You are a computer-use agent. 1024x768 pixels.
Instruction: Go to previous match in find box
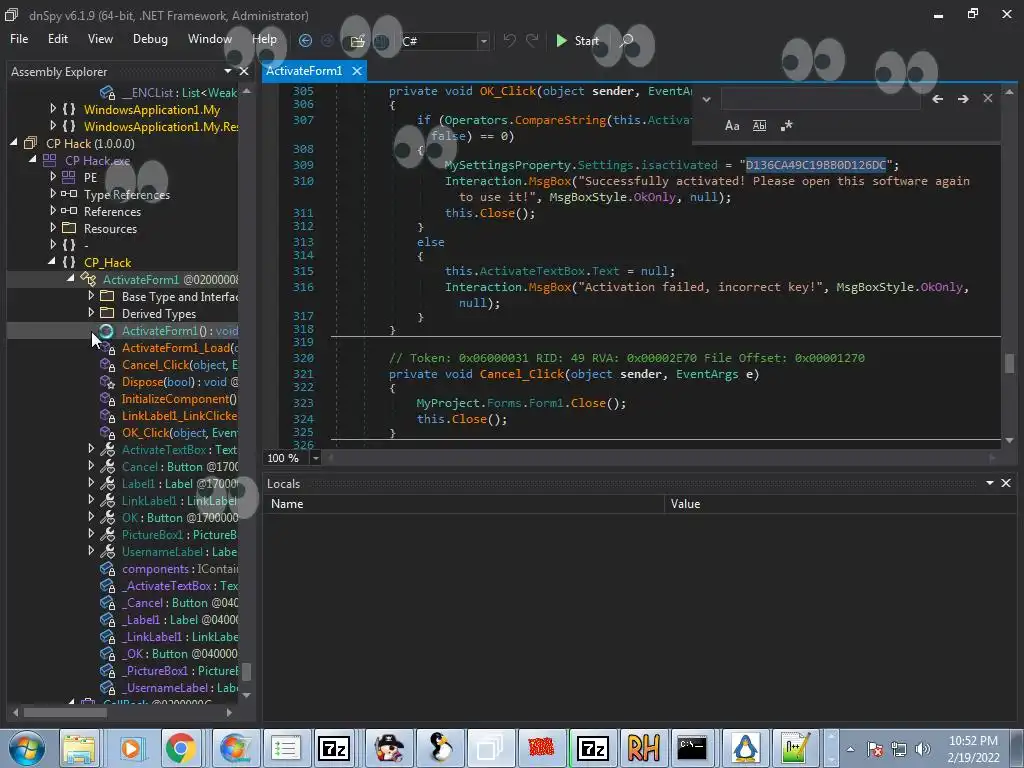[x=937, y=99]
